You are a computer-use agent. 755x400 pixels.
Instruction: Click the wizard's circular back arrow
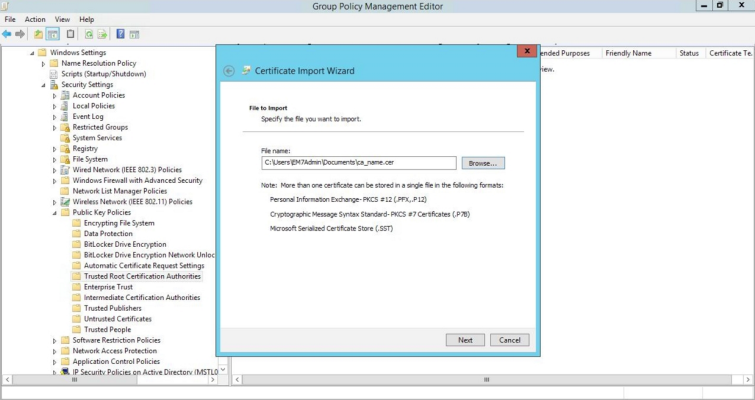point(228,71)
